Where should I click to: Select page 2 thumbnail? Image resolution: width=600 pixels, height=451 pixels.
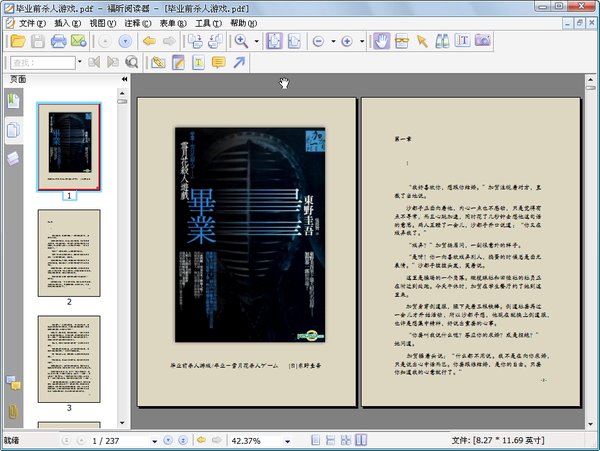tap(69, 251)
